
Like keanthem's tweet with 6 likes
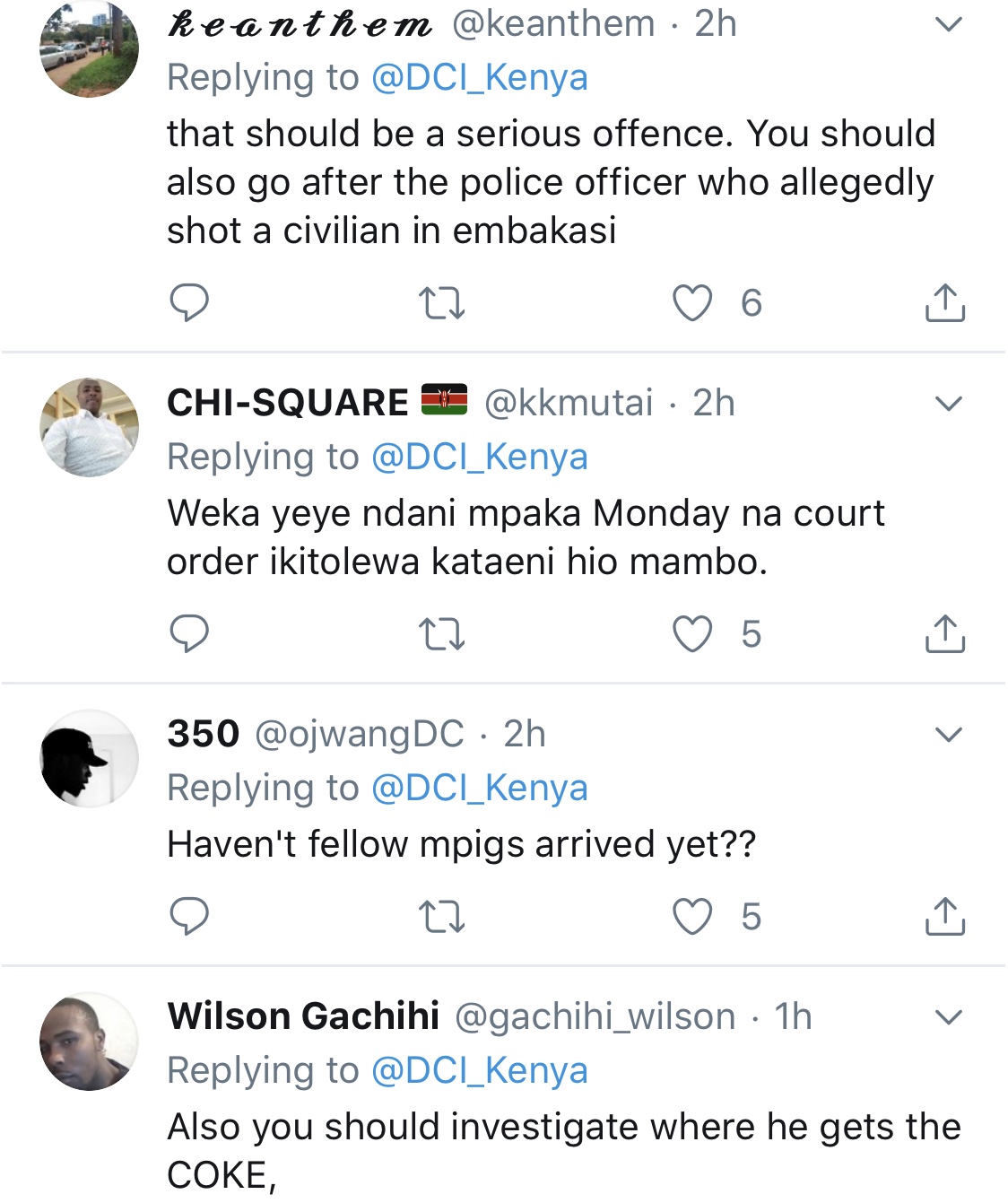point(692,303)
